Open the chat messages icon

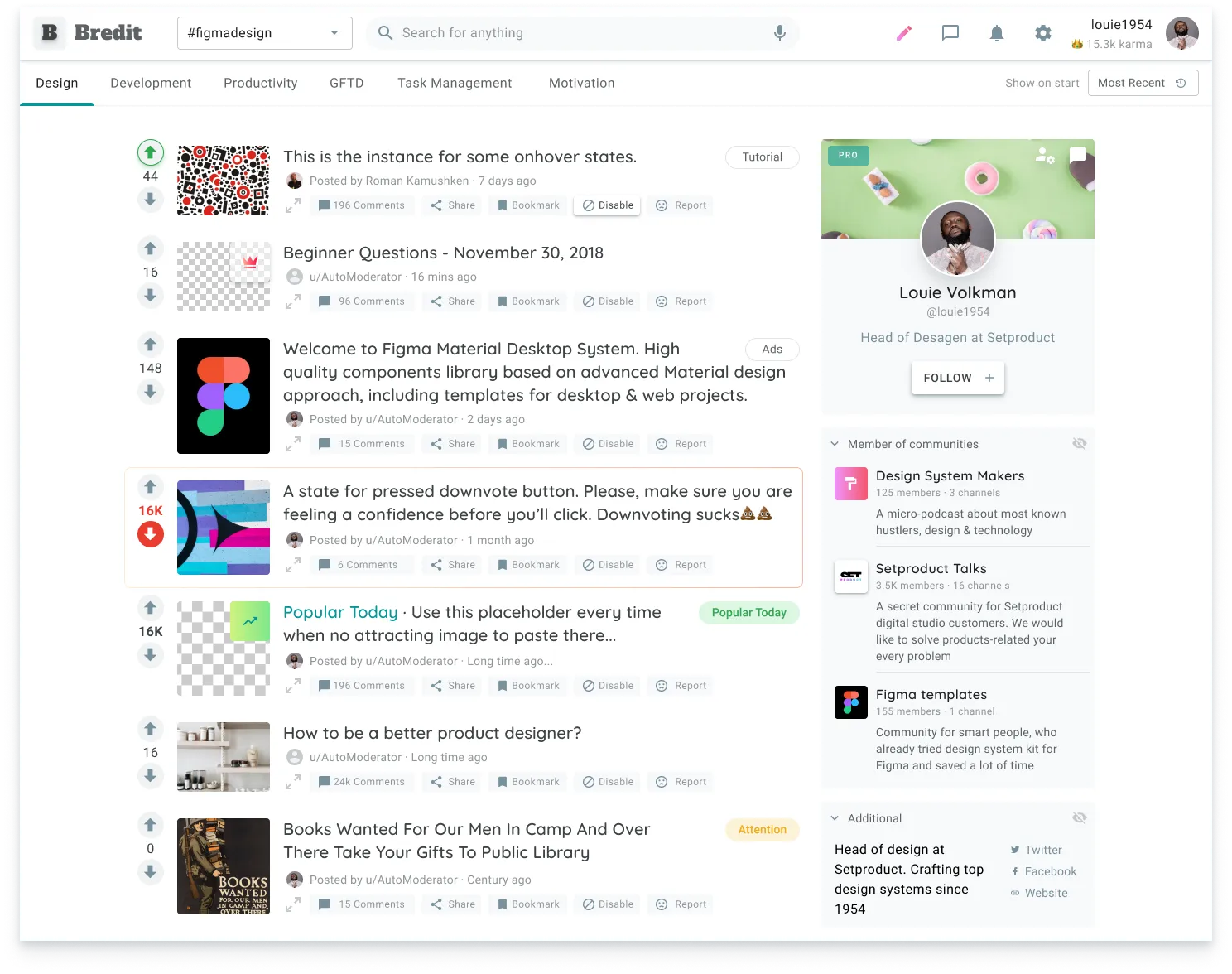pos(950,33)
